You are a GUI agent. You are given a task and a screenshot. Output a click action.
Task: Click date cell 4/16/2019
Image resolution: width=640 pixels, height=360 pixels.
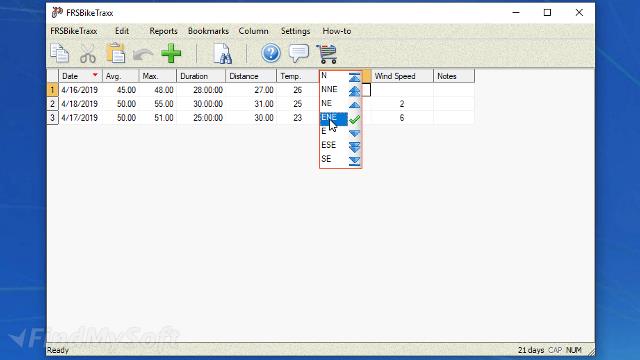pos(80,90)
